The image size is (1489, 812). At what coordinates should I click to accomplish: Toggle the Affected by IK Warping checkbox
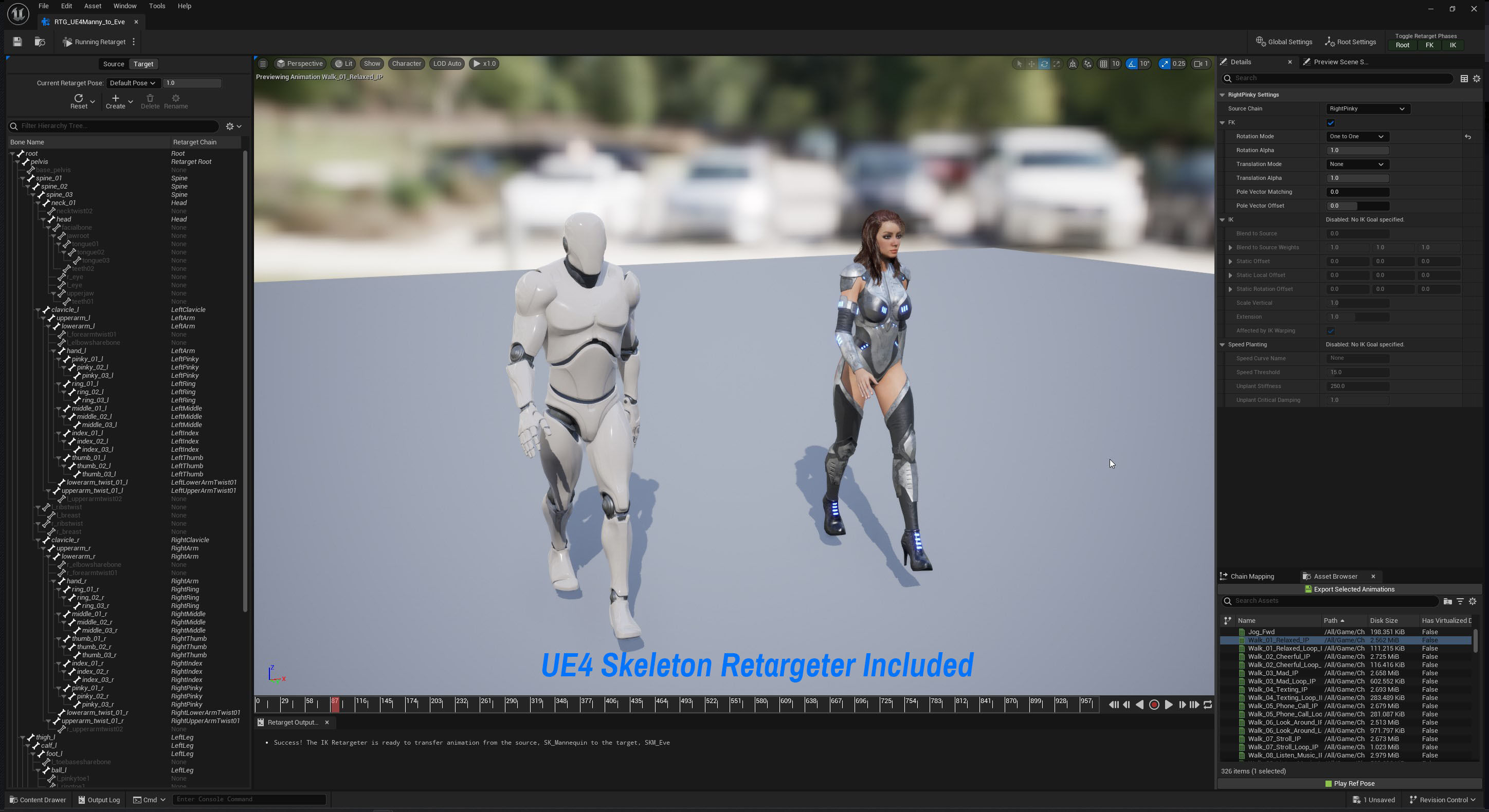point(1331,330)
